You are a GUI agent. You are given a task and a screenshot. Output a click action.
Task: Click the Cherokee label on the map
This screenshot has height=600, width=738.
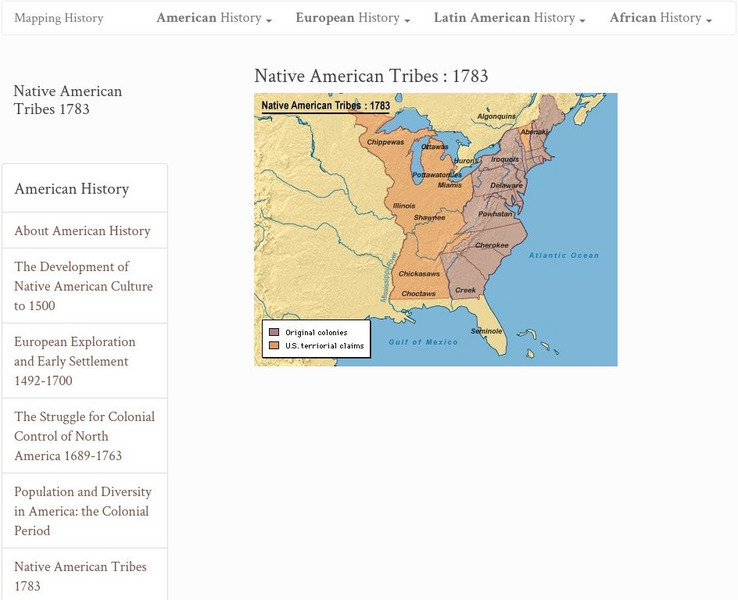click(492, 245)
